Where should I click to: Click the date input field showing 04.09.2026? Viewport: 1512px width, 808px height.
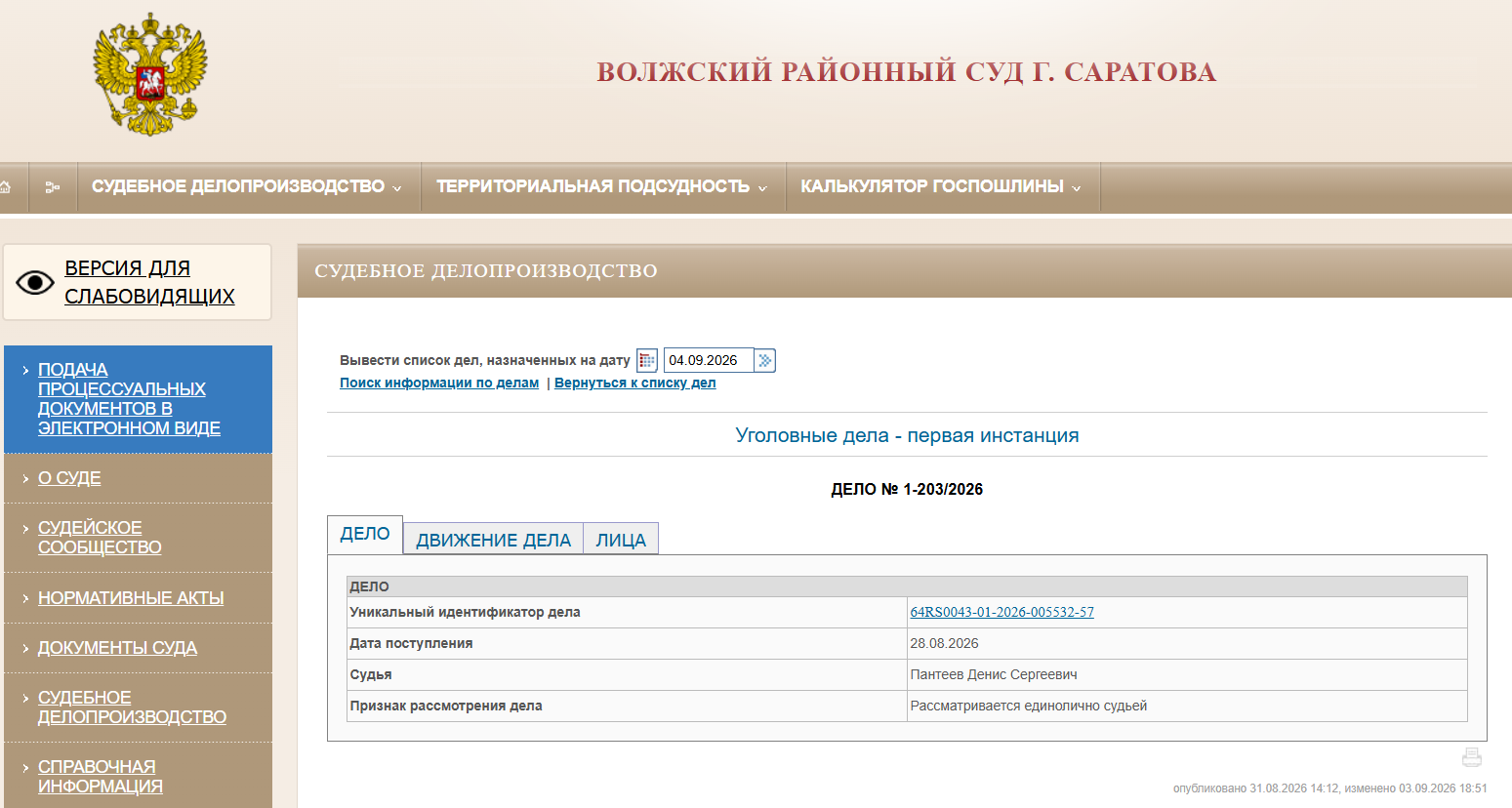[x=709, y=360]
